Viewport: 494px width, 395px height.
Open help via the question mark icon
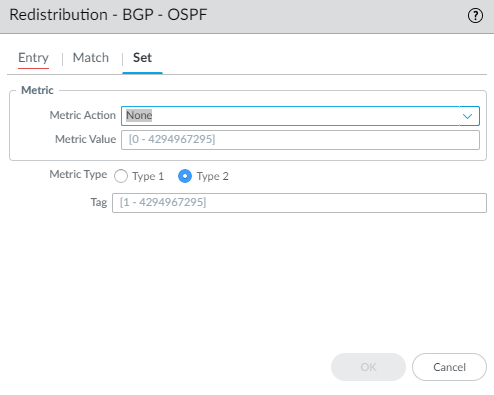pos(475,15)
